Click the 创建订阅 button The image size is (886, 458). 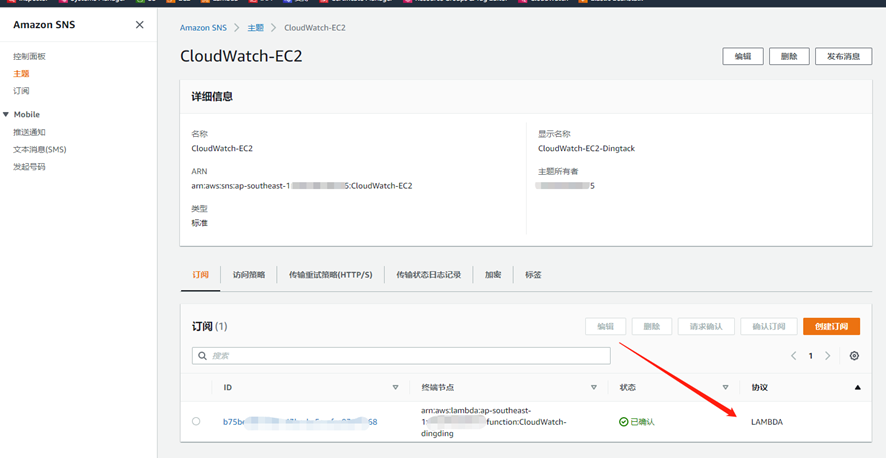click(x=831, y=326)
